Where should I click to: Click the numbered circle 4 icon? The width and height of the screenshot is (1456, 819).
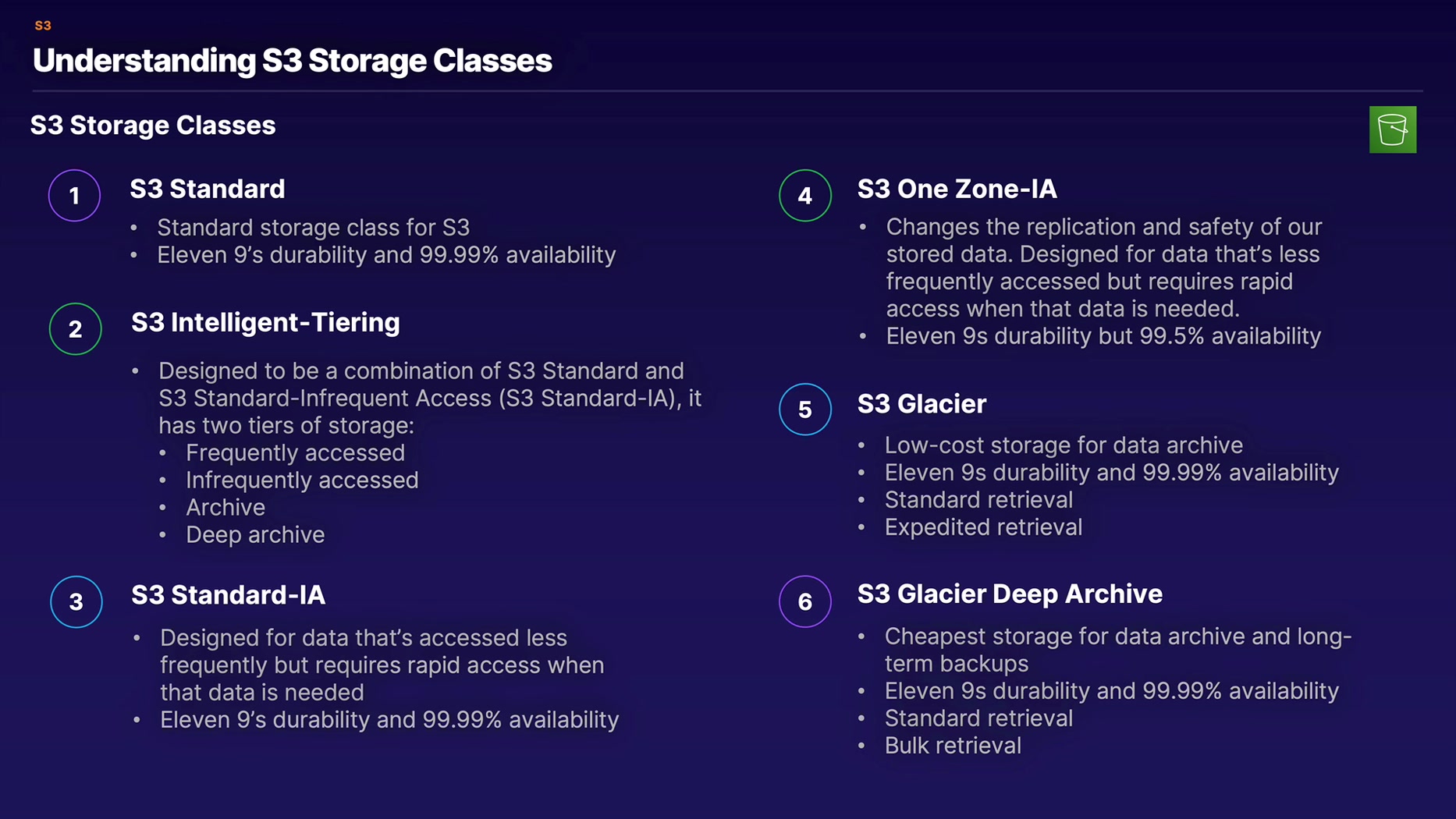(x=804, y=195)
